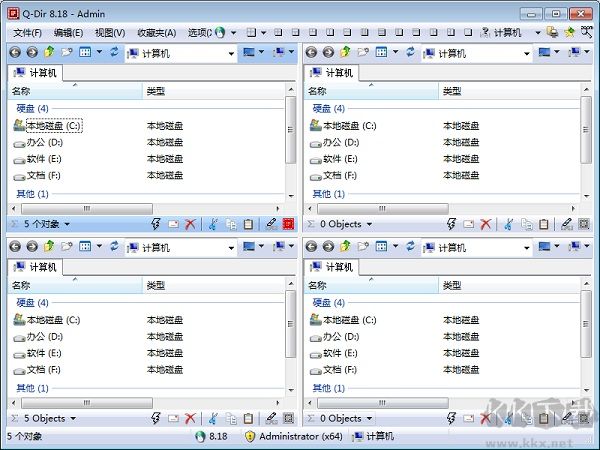
Task: Click the star favorites icon in main toolbar
Action: pyautogui.click(x=570, y=33)
